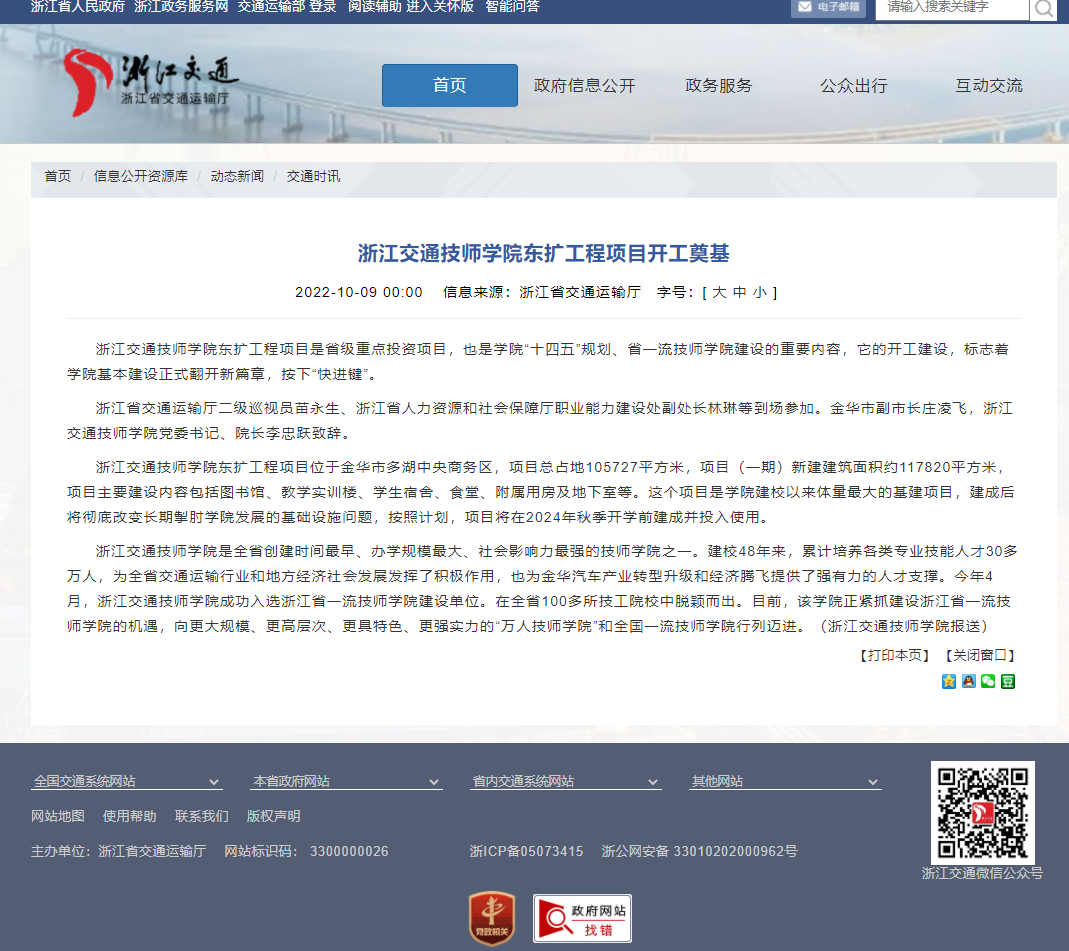
Task: Open the 政府信息公开 menu
Action: (584, 85)
